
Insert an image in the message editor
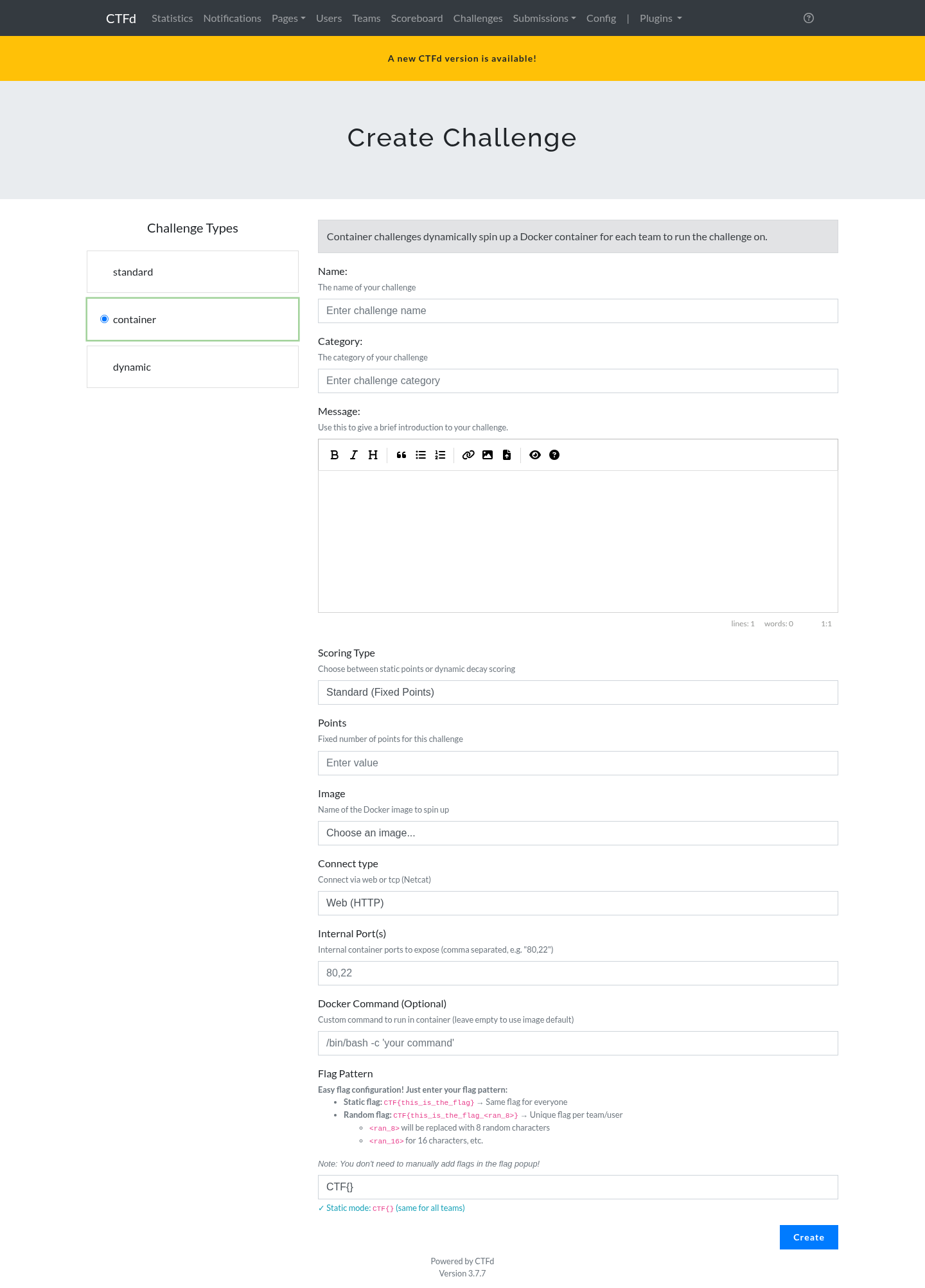pyautogui.click(x=488, y=455)
